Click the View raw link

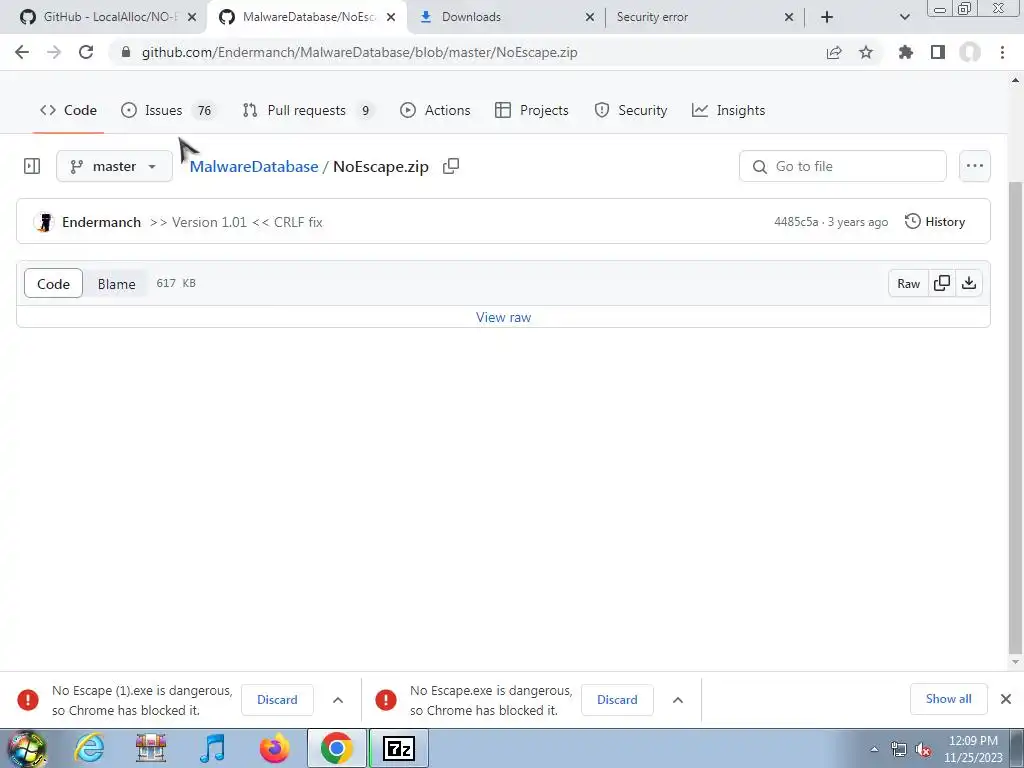coord(504,317)
